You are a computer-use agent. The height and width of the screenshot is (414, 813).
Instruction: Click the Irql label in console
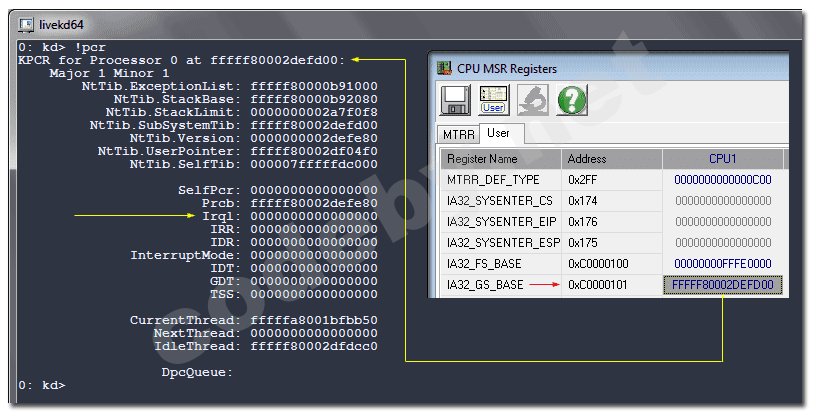coord(221,216)
